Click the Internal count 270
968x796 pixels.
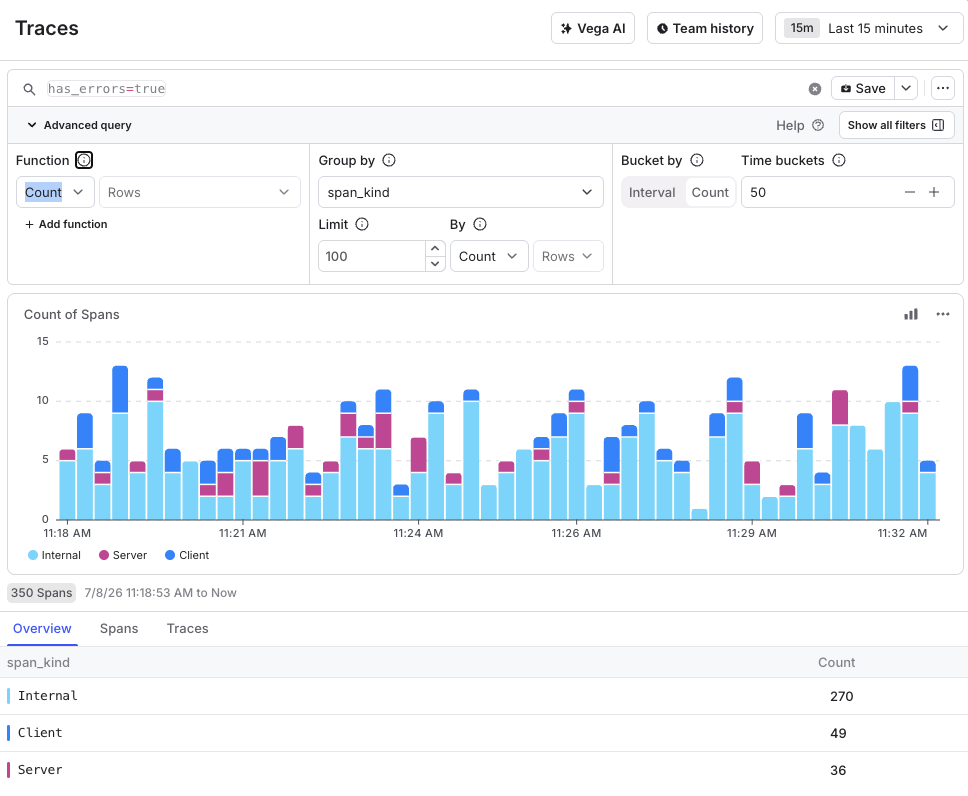point(841,697)
